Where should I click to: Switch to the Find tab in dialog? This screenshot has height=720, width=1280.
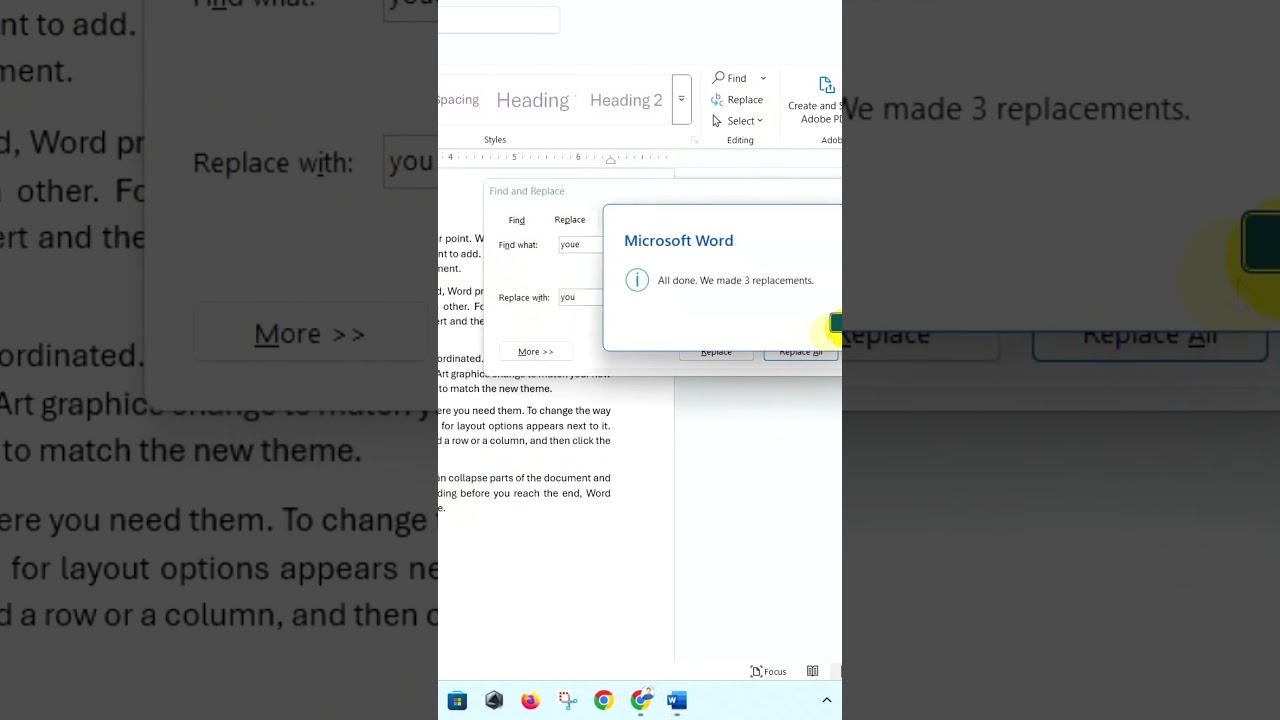point(516,220)
